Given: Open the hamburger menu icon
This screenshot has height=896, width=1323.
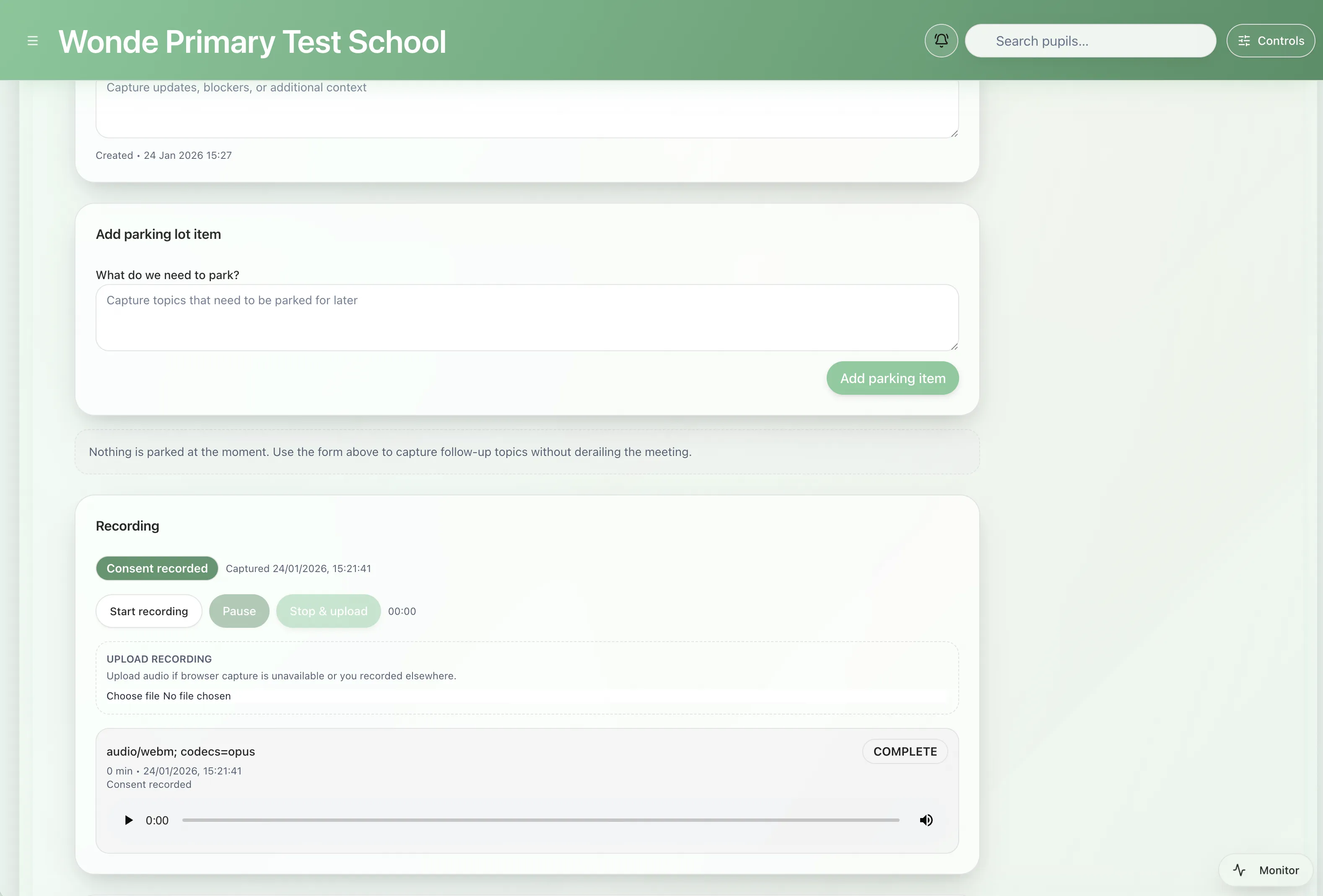Looking at the screenshot, I should (x=32, y=41).
